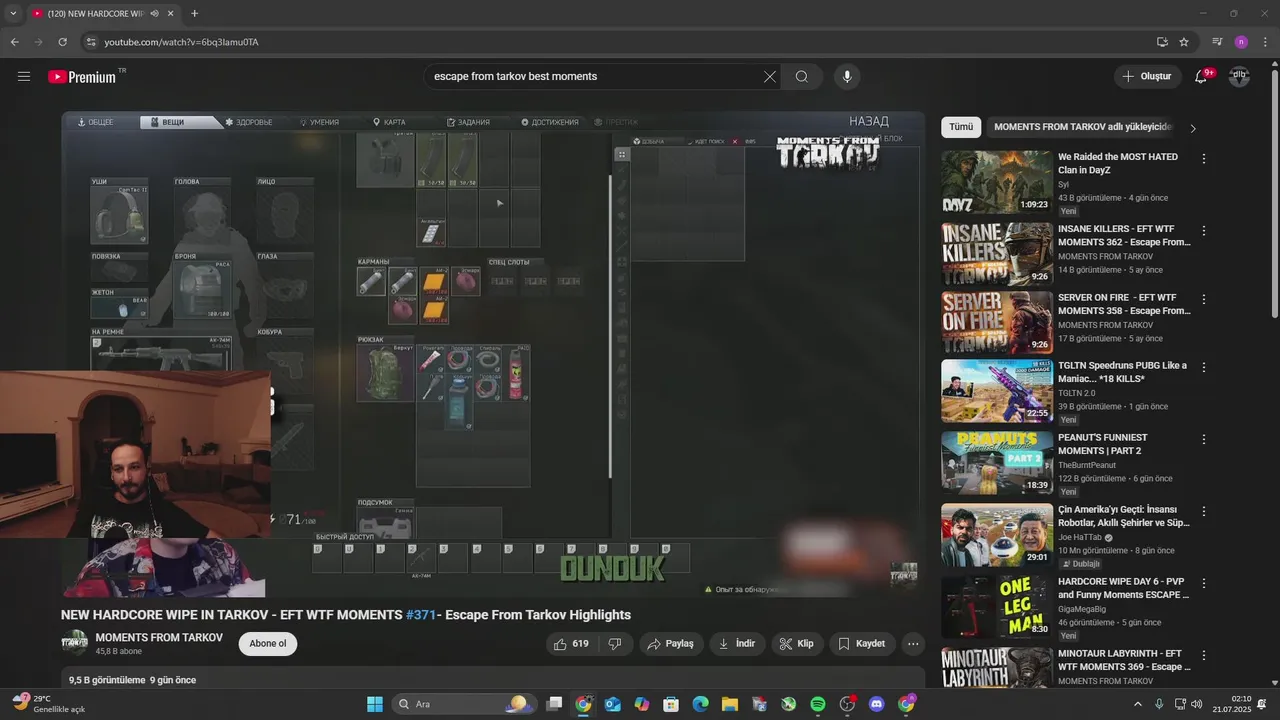Show next filter chips with arrow
The width and height of the screenshot is (1280, 720).
pos(1192,128)
